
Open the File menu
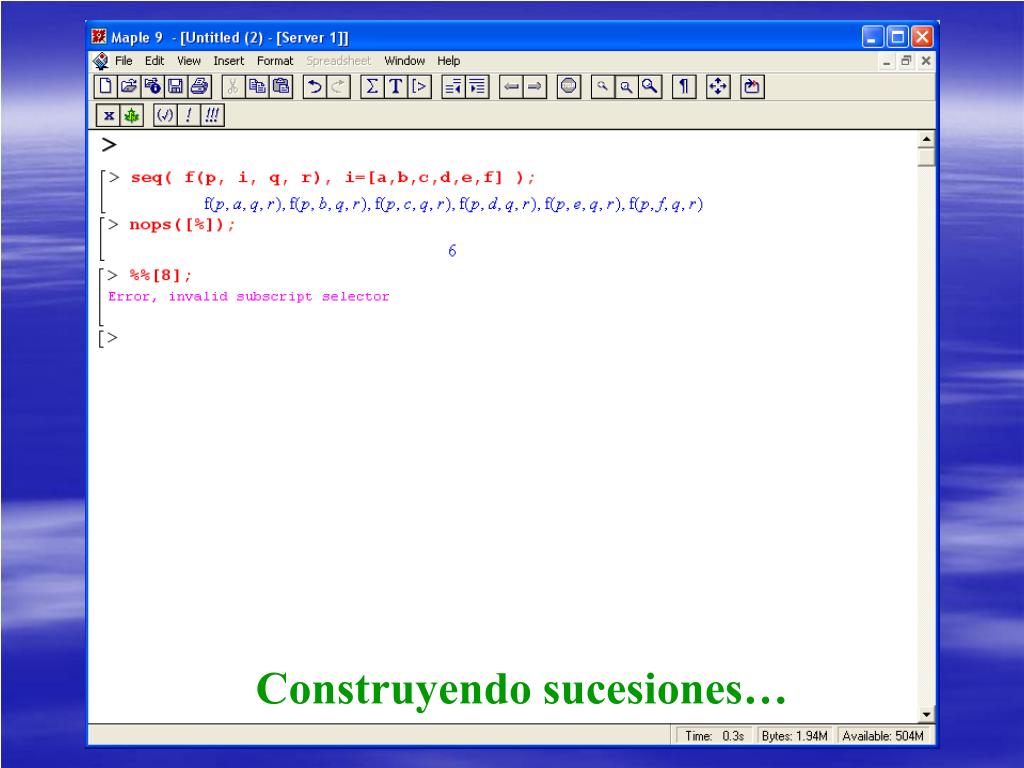coord(123,61)
